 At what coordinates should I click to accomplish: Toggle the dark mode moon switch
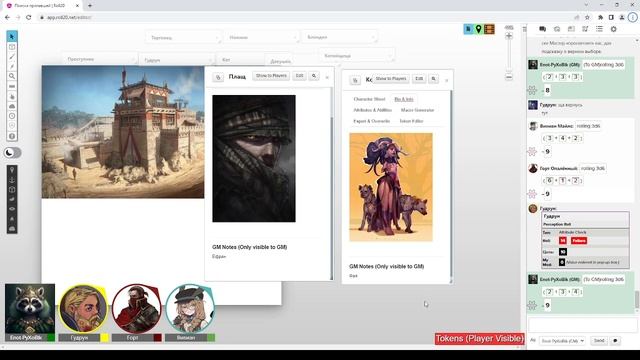[12, 153]
